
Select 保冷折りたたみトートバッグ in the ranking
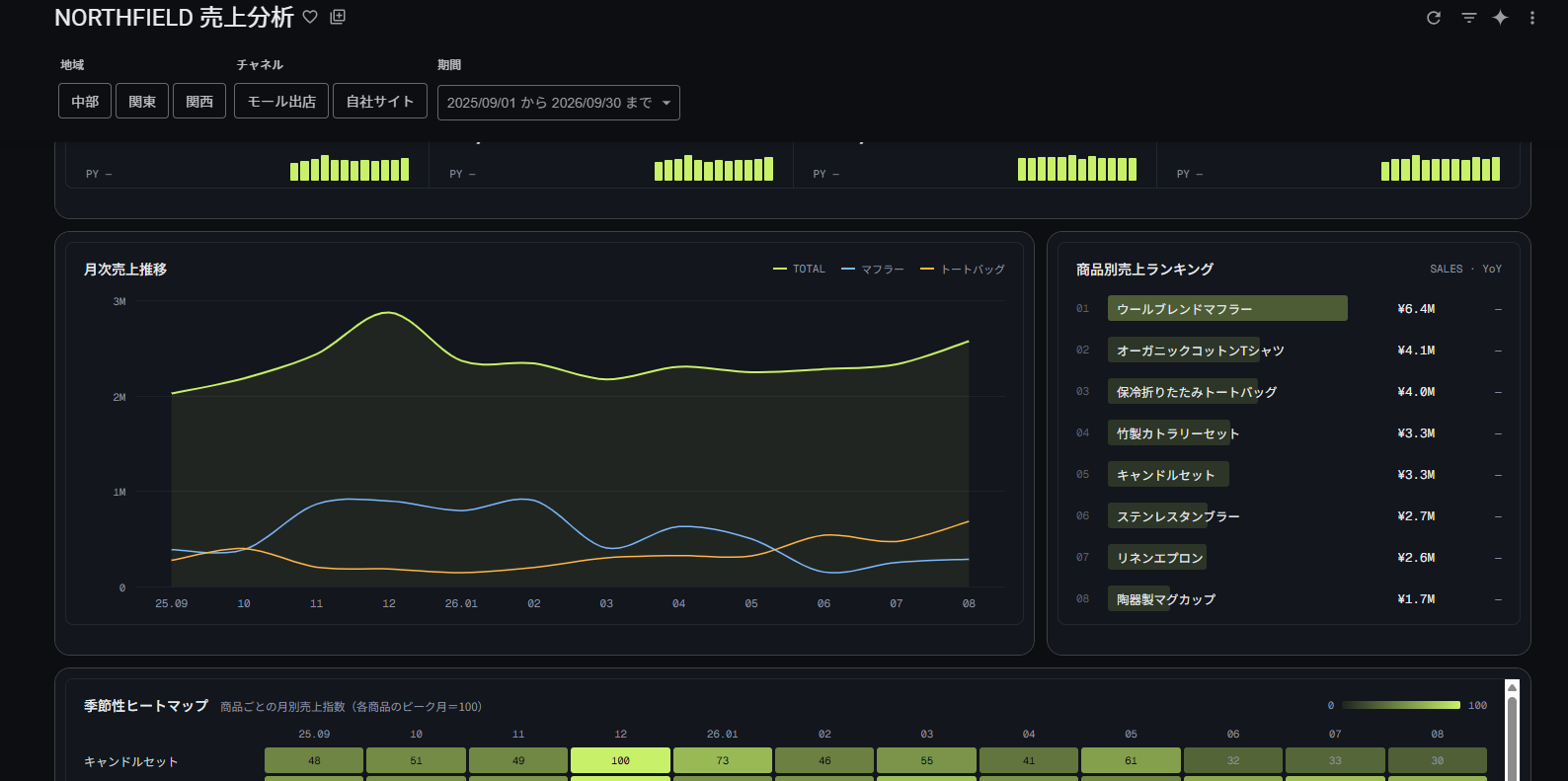1196,392
